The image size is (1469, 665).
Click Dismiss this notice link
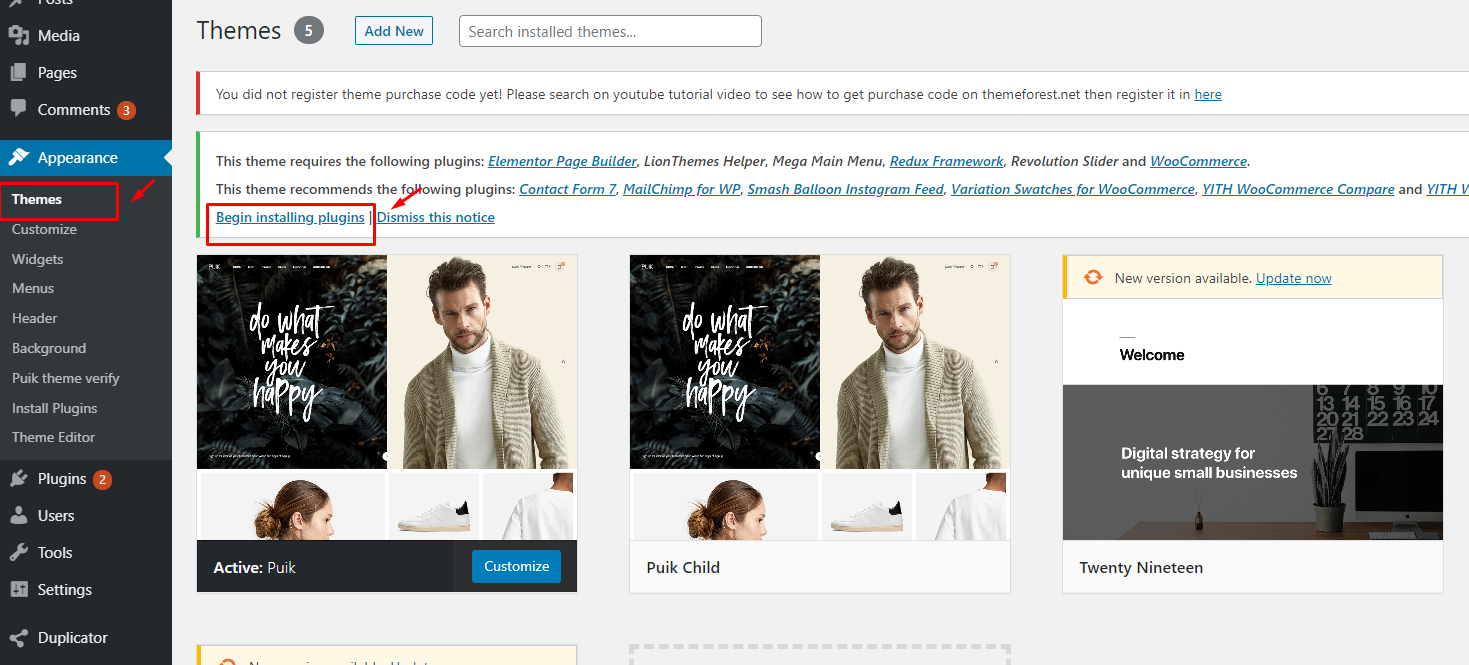point(436,217)
